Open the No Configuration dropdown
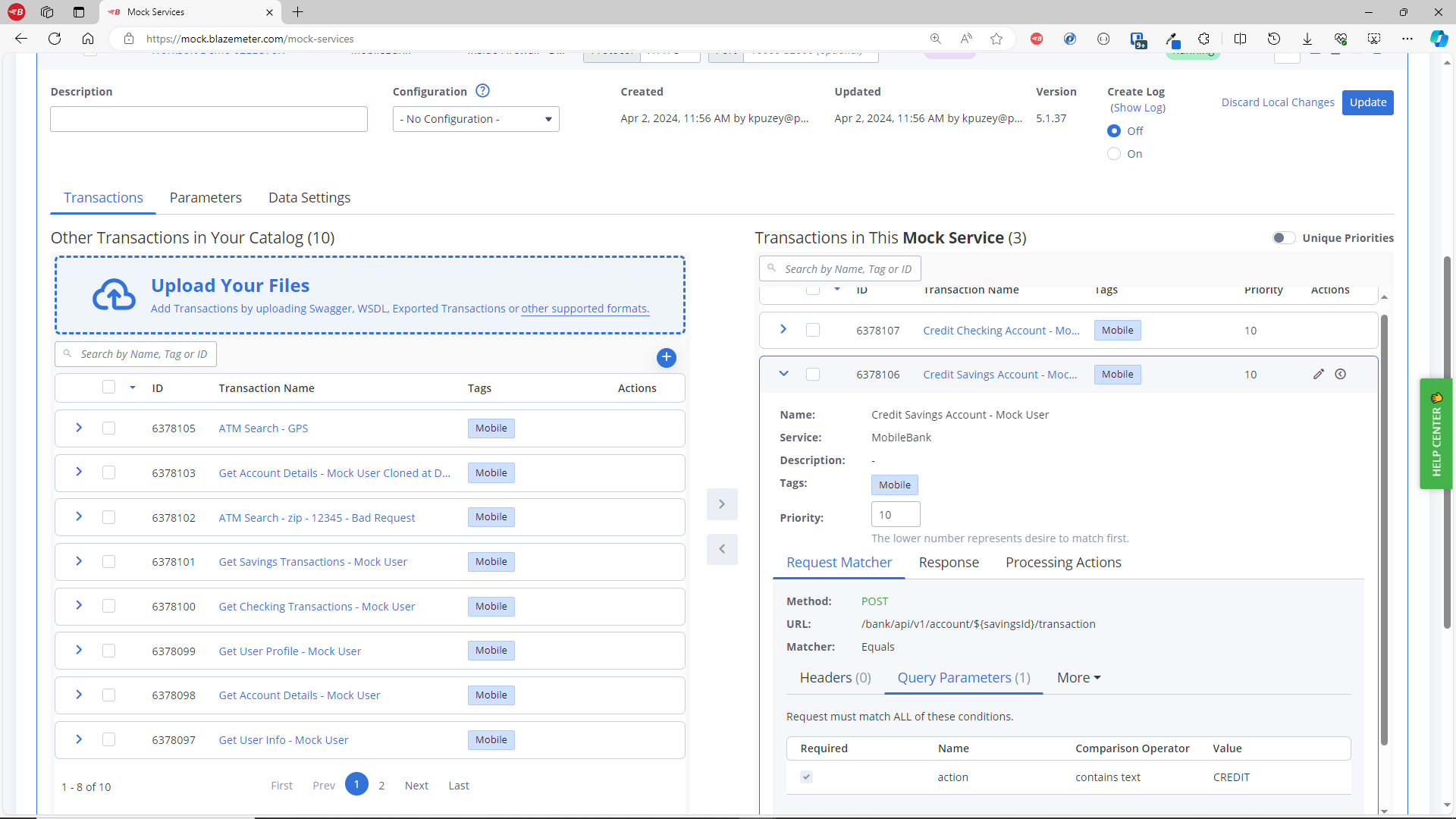Screen dimensions: 1456x819 point(475,118)
